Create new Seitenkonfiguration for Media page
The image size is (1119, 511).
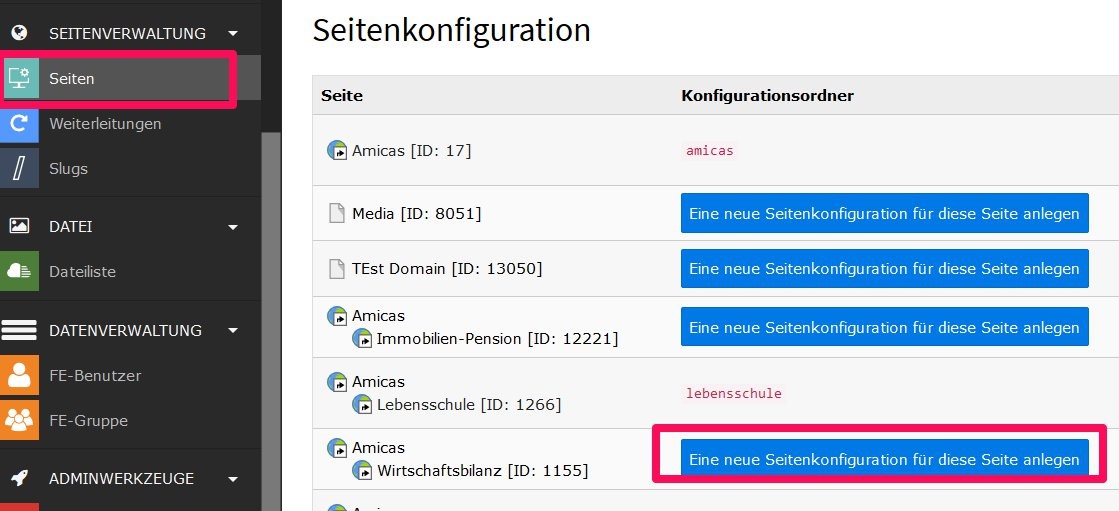pos(884,213)
